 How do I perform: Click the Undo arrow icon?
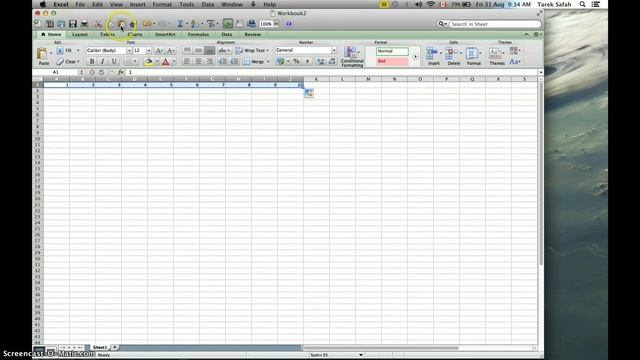coord(147,24)
